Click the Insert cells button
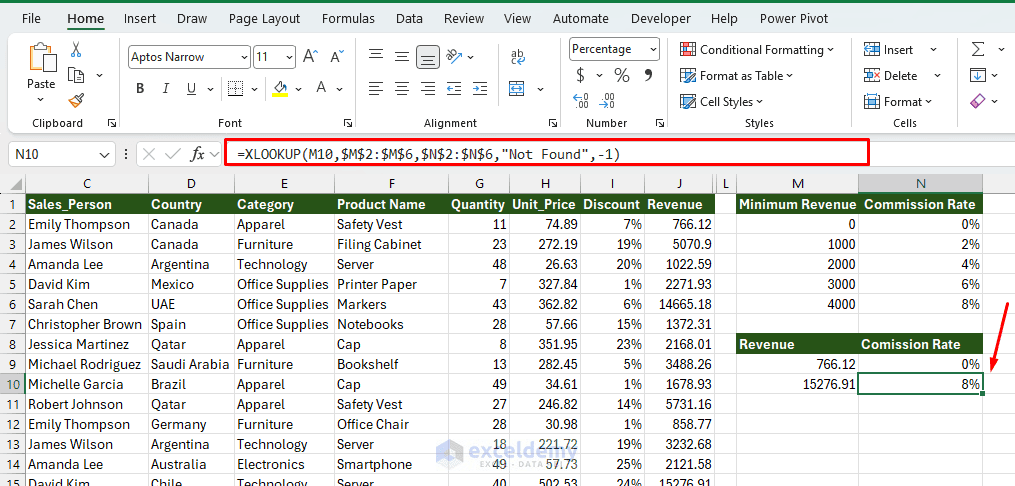 [890, 50]
